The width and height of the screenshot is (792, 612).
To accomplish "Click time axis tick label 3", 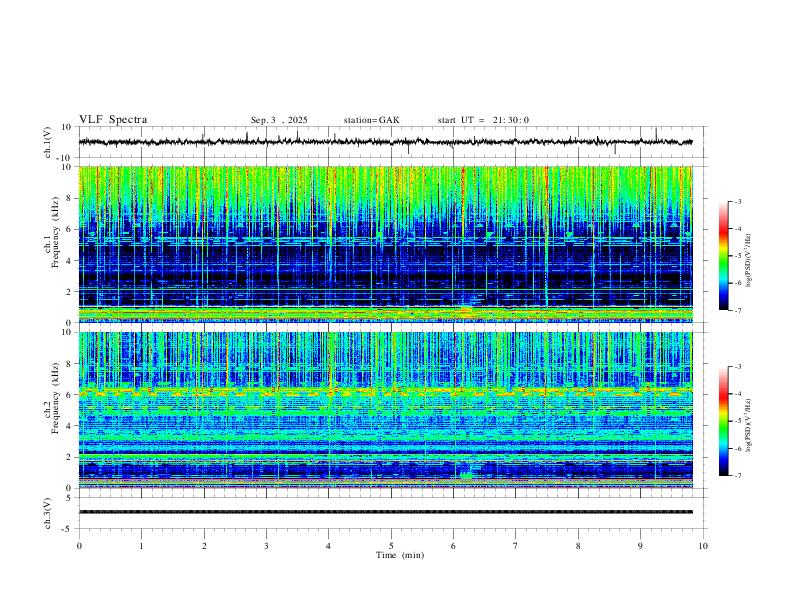I will click(266, 546).
